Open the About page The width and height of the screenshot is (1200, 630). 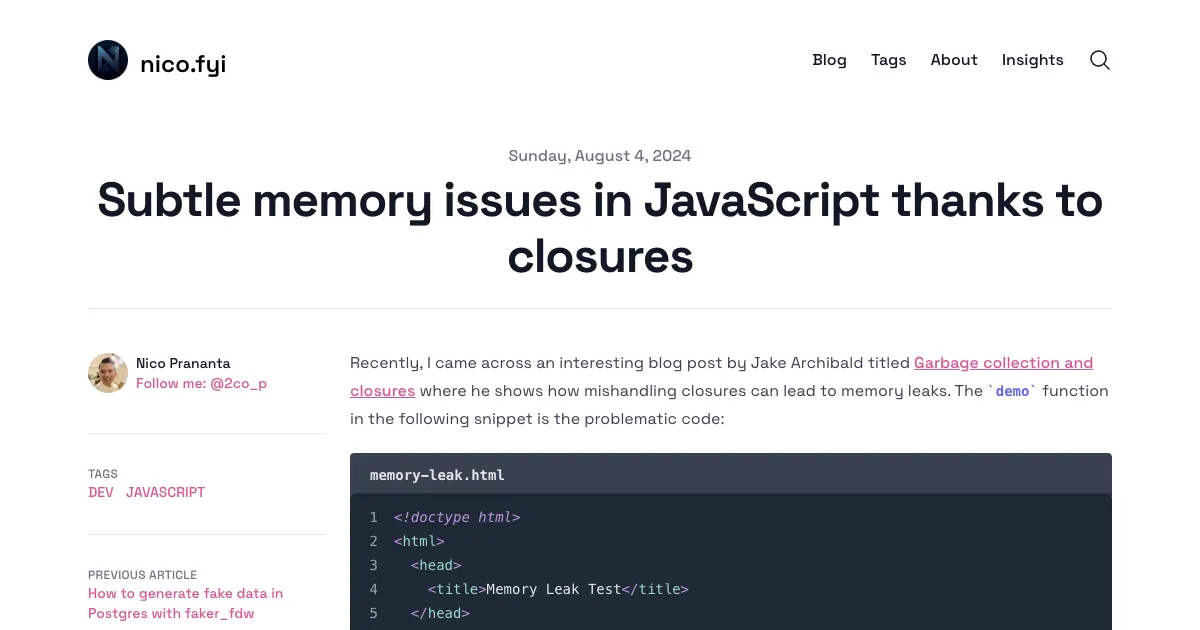tap(953, 60)
